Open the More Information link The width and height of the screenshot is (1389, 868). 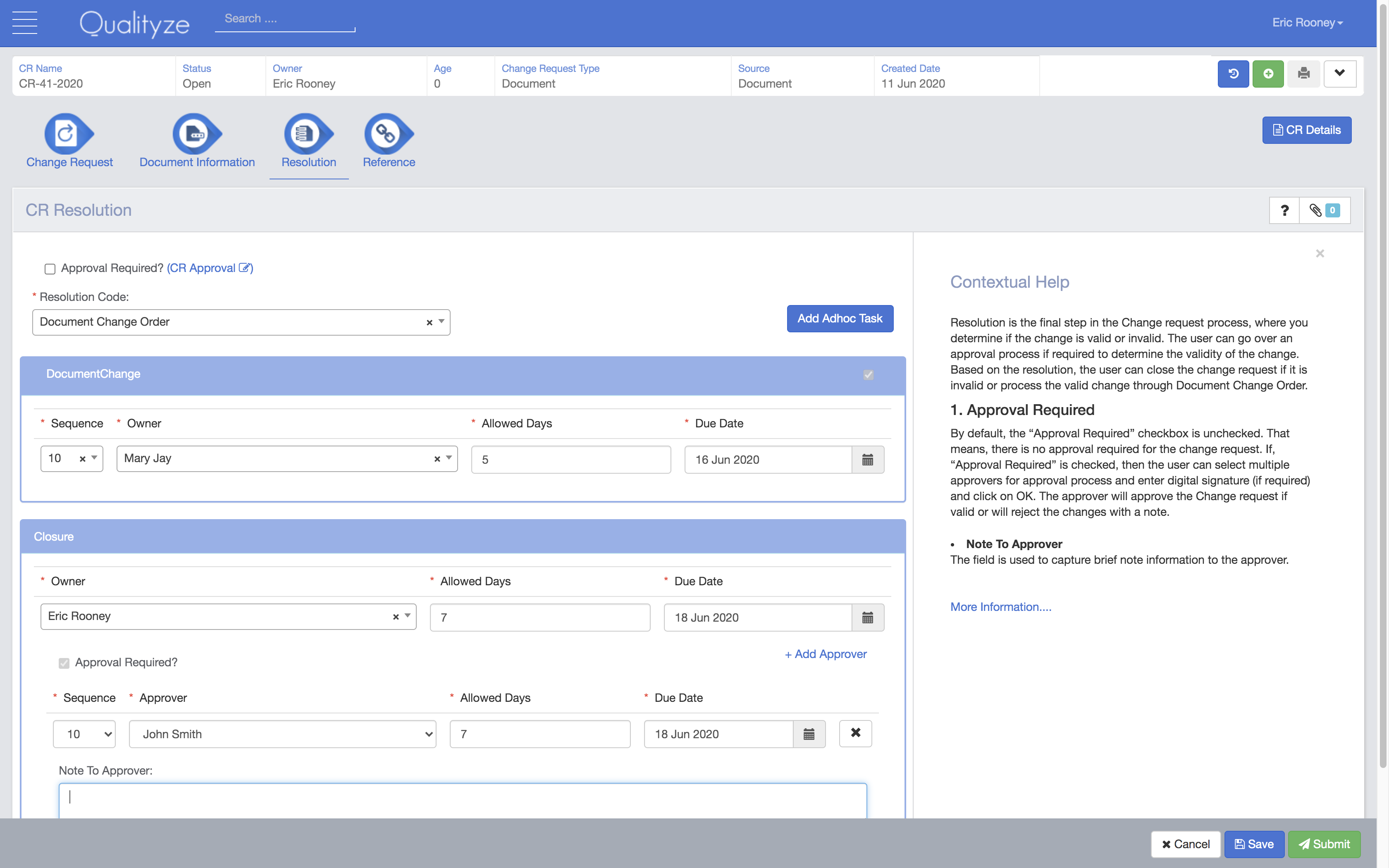(x=1000, y=606)
